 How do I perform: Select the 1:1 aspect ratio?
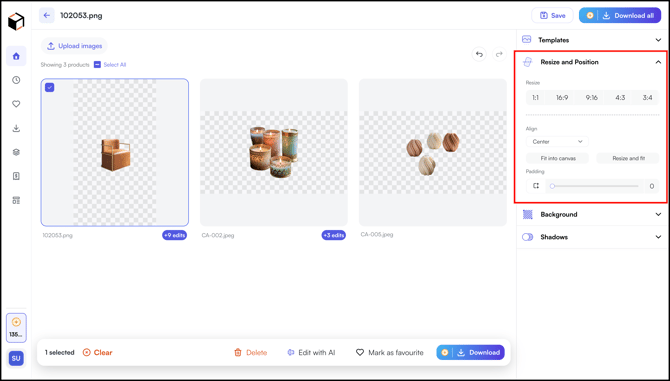pos(535,98)
